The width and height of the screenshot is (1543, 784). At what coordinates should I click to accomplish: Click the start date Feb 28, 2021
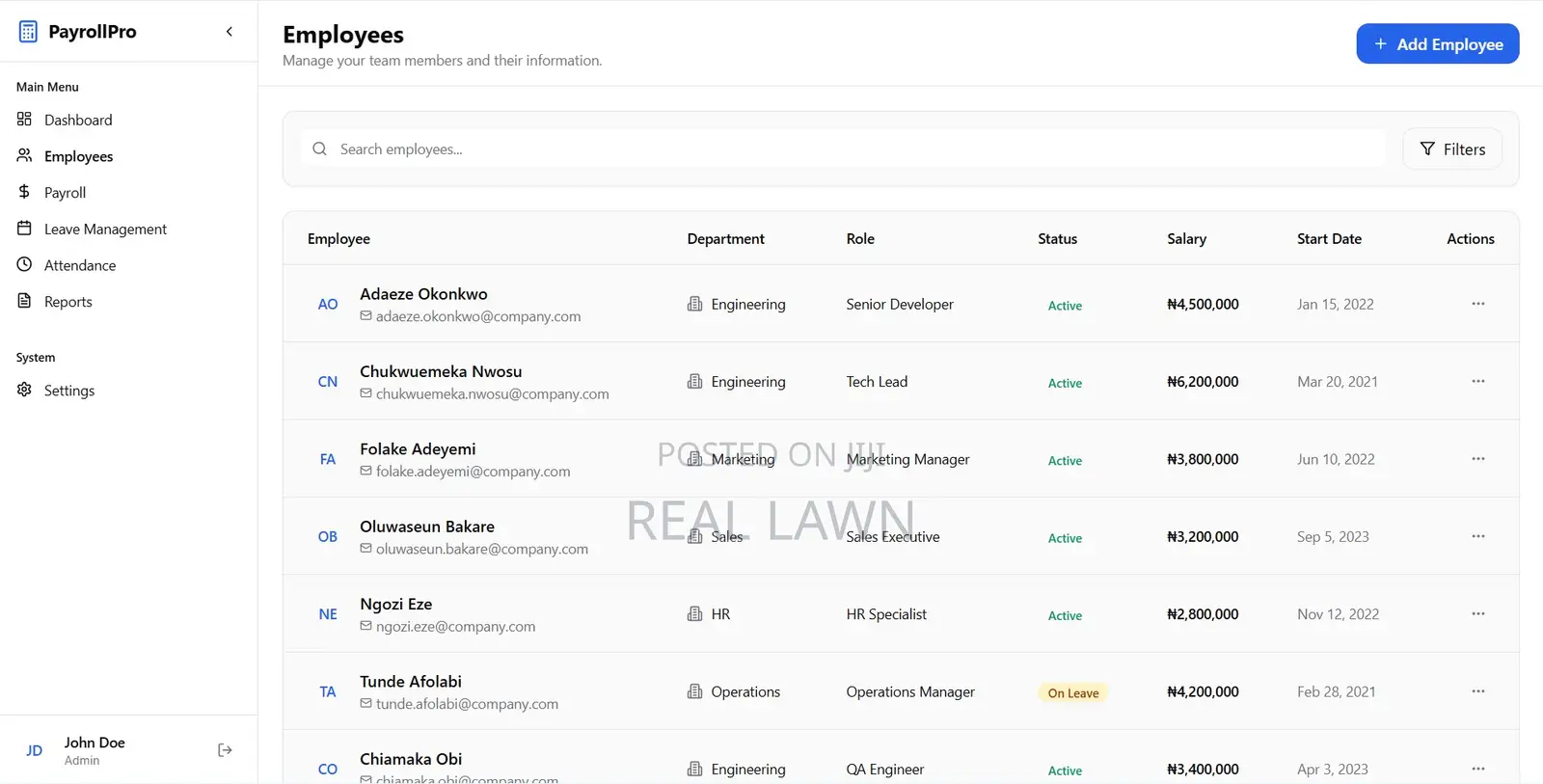1336,692
